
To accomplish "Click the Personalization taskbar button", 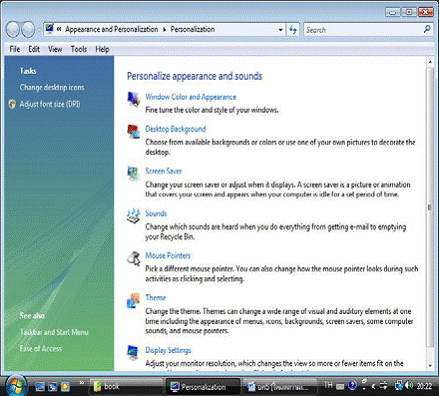I will click(203, 386).
